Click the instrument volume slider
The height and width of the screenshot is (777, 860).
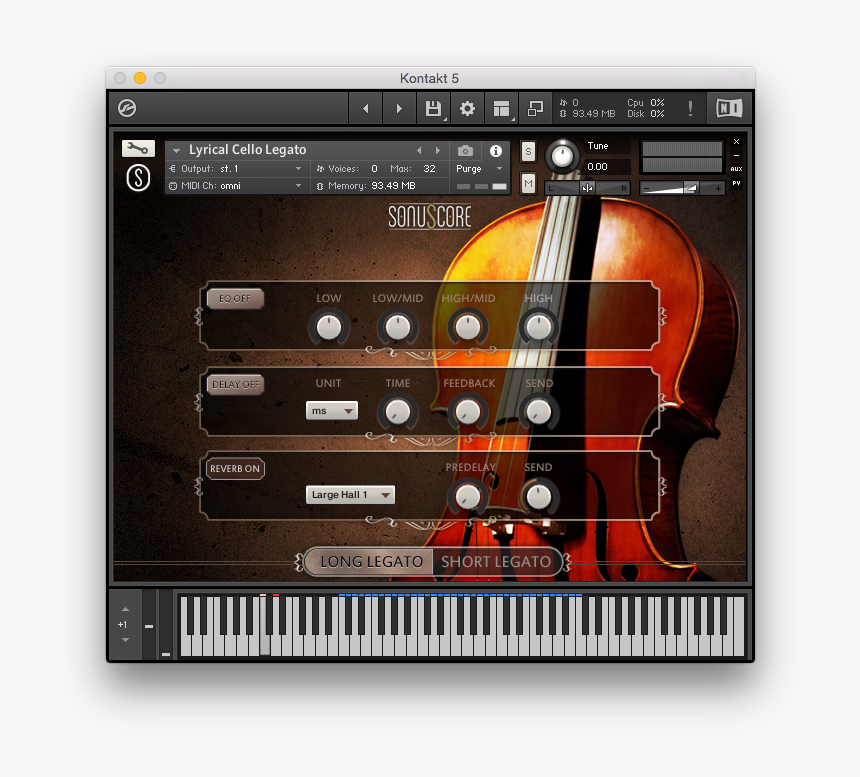point(682,188)
